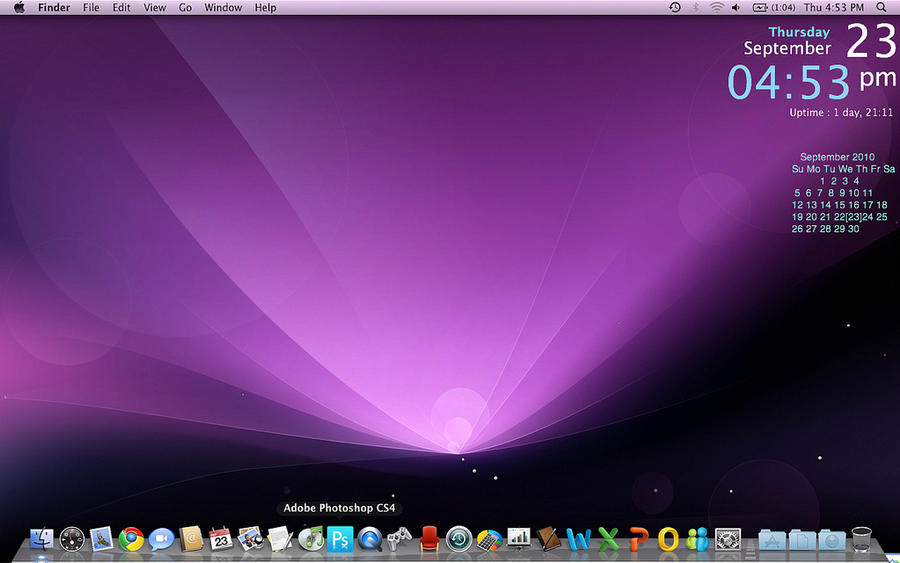Open Microsoft Messenger people icon

698,539
